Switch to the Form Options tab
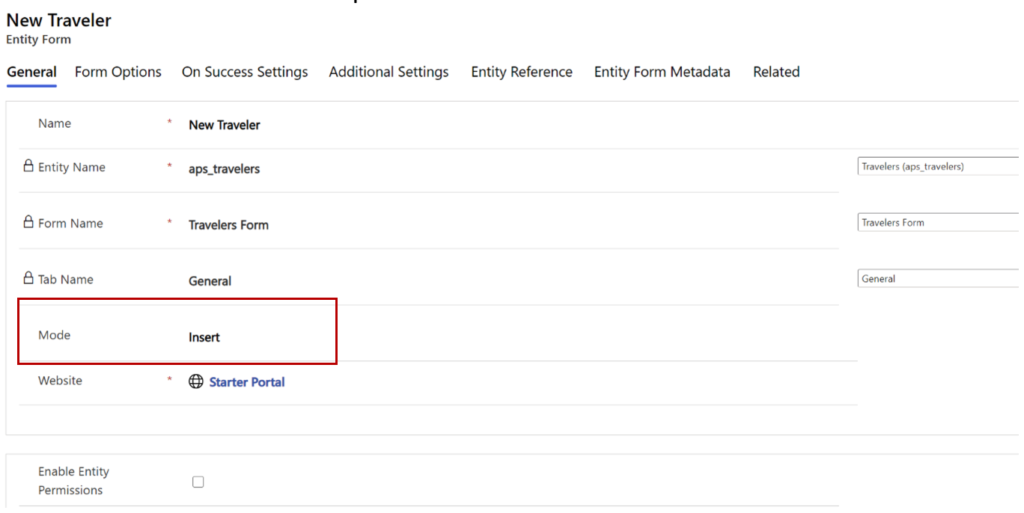 click(x=118, y=72)
